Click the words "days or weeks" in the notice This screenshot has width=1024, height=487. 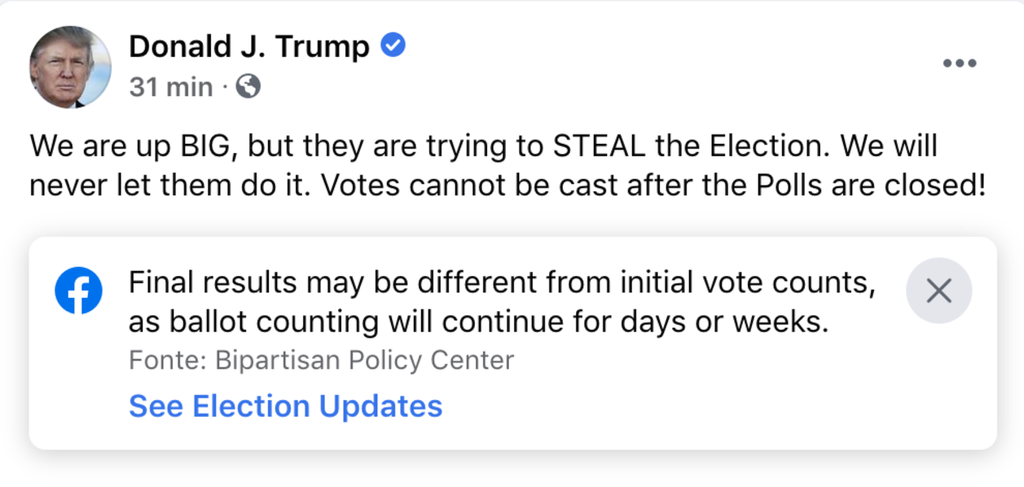(x=741, y=322)
